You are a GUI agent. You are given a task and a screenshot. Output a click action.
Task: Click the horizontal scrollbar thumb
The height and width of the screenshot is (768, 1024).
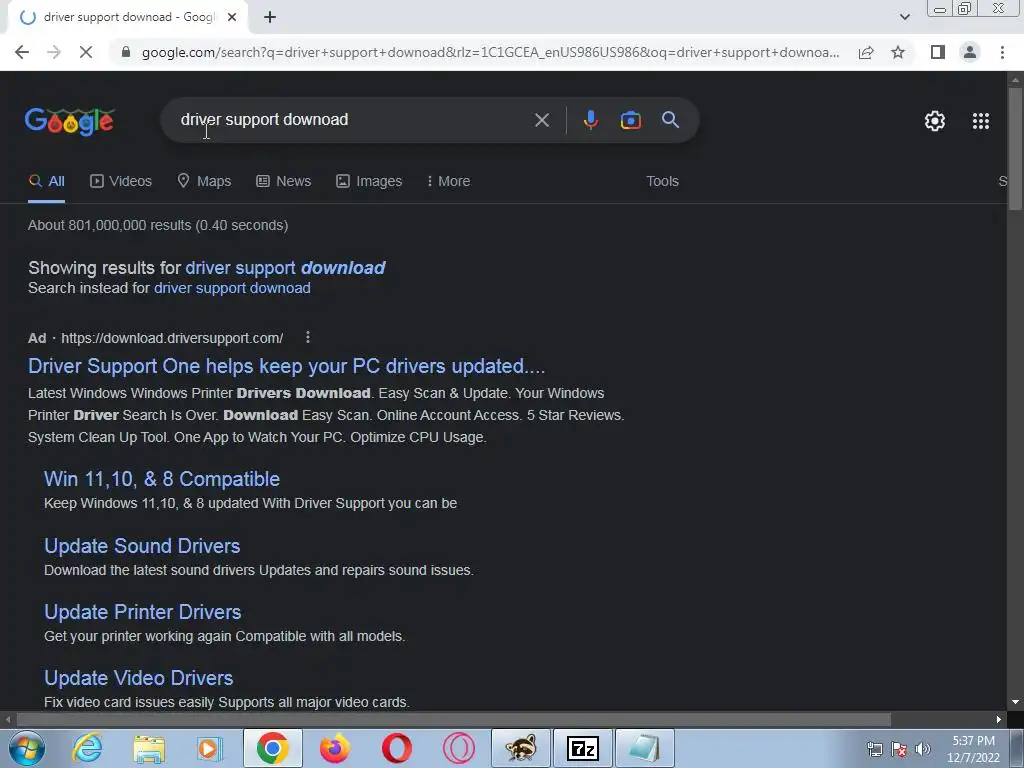(453, 720)
